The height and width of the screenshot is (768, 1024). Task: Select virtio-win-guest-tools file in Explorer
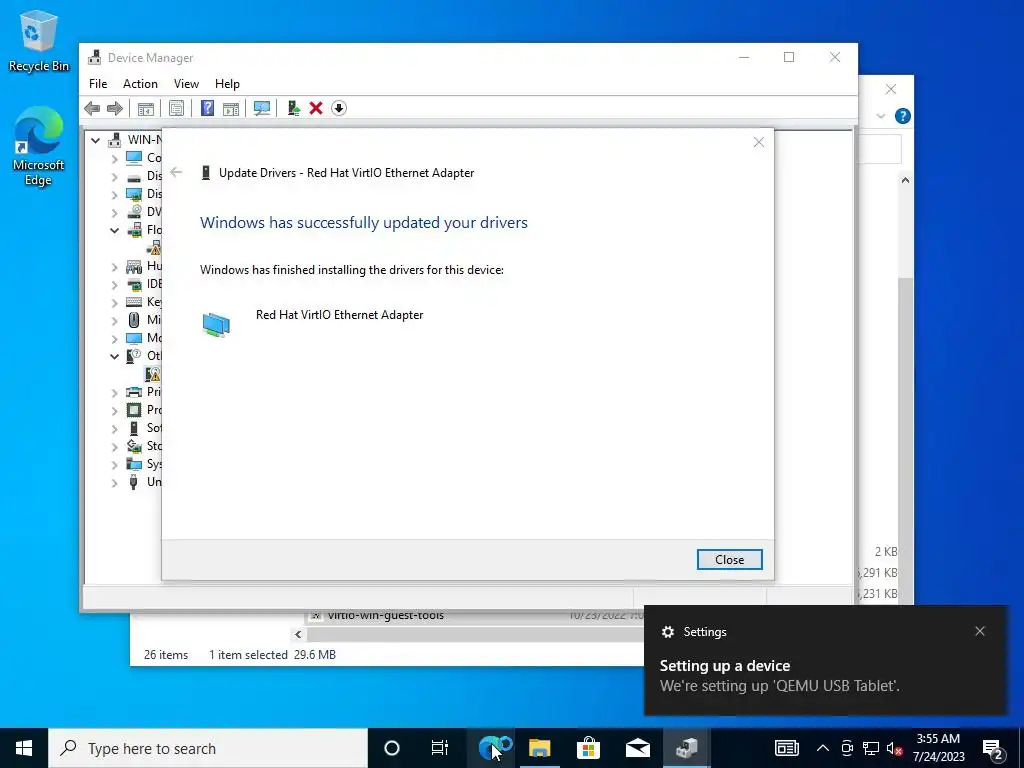385,615
